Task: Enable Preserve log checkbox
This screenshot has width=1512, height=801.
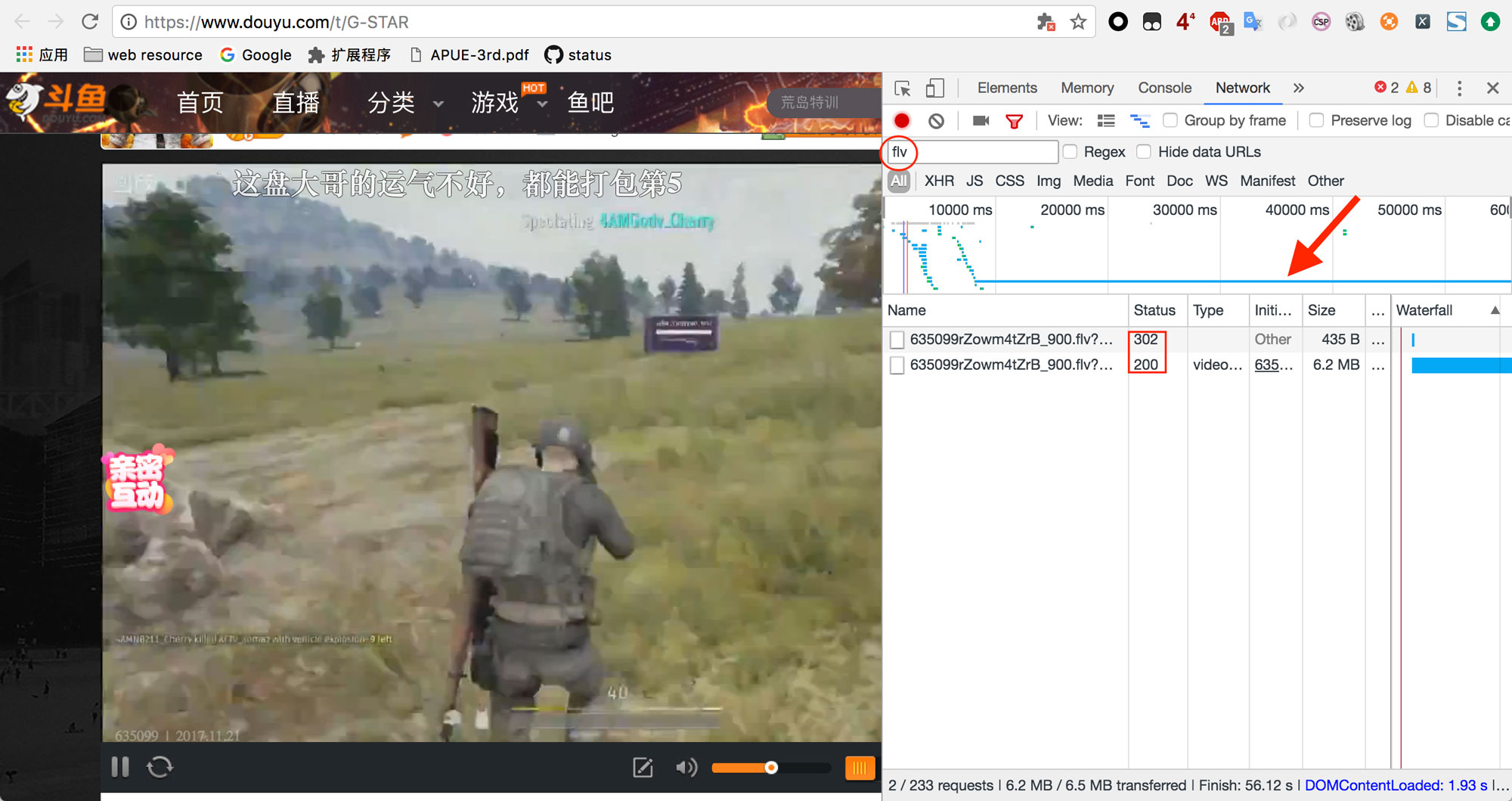Action: (1316, 120)
